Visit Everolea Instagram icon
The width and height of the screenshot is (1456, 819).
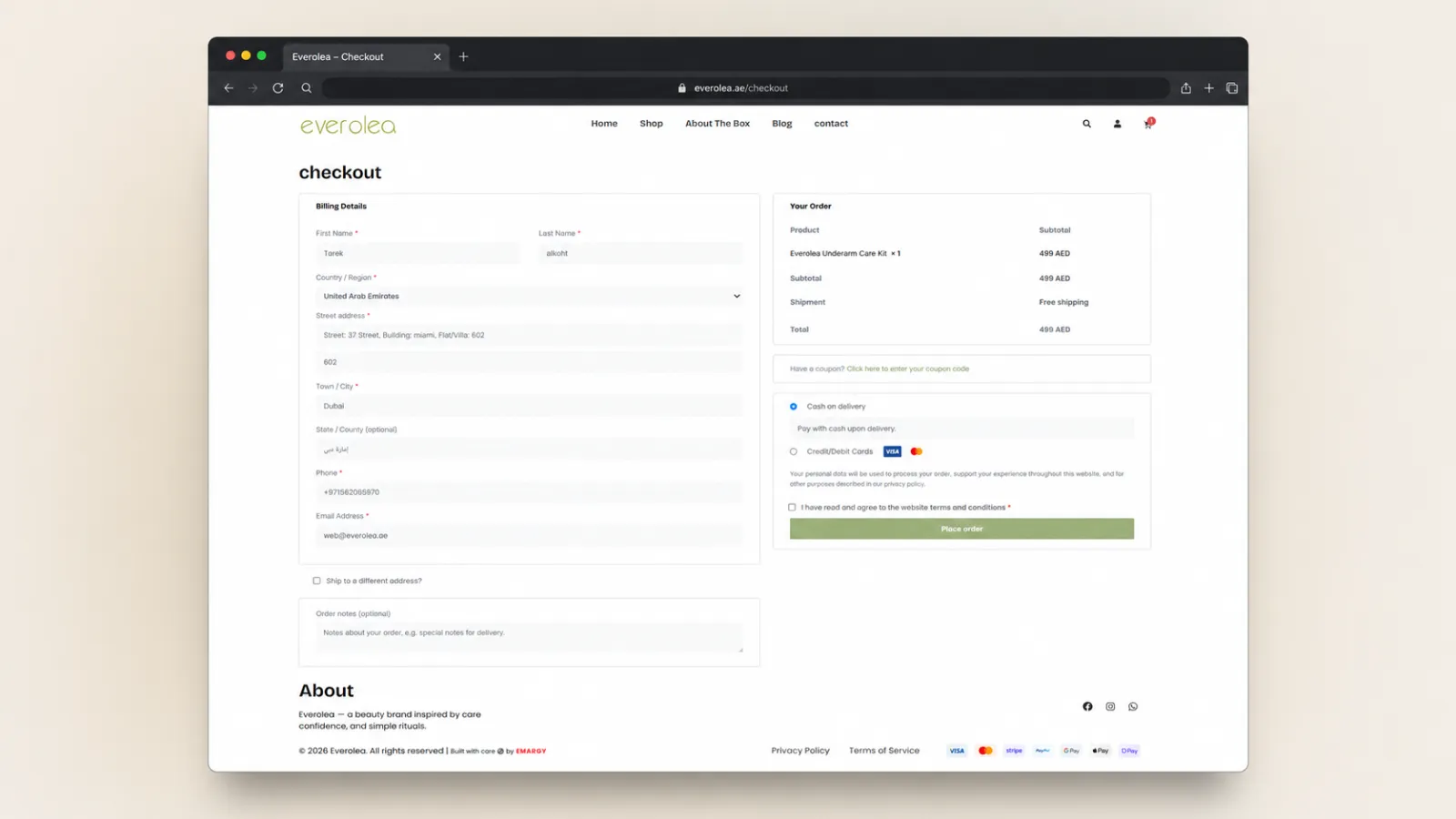(1110, 706)
